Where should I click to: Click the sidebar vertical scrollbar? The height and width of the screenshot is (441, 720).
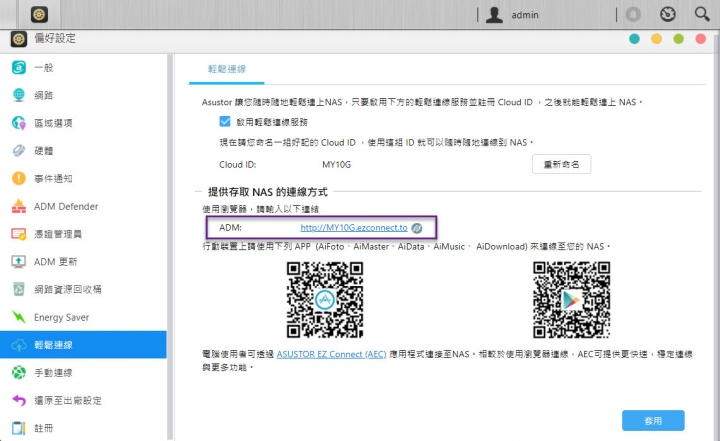[x=170, y=247]
